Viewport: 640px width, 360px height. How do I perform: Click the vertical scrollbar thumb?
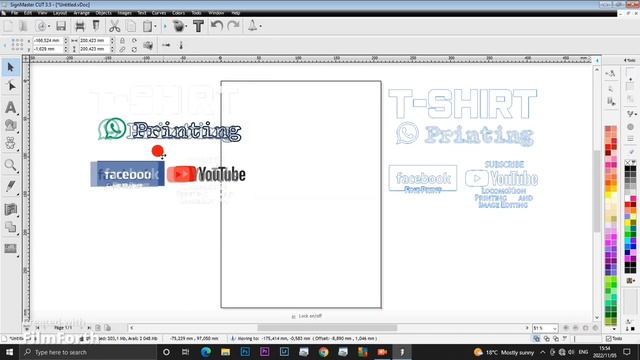597,191
